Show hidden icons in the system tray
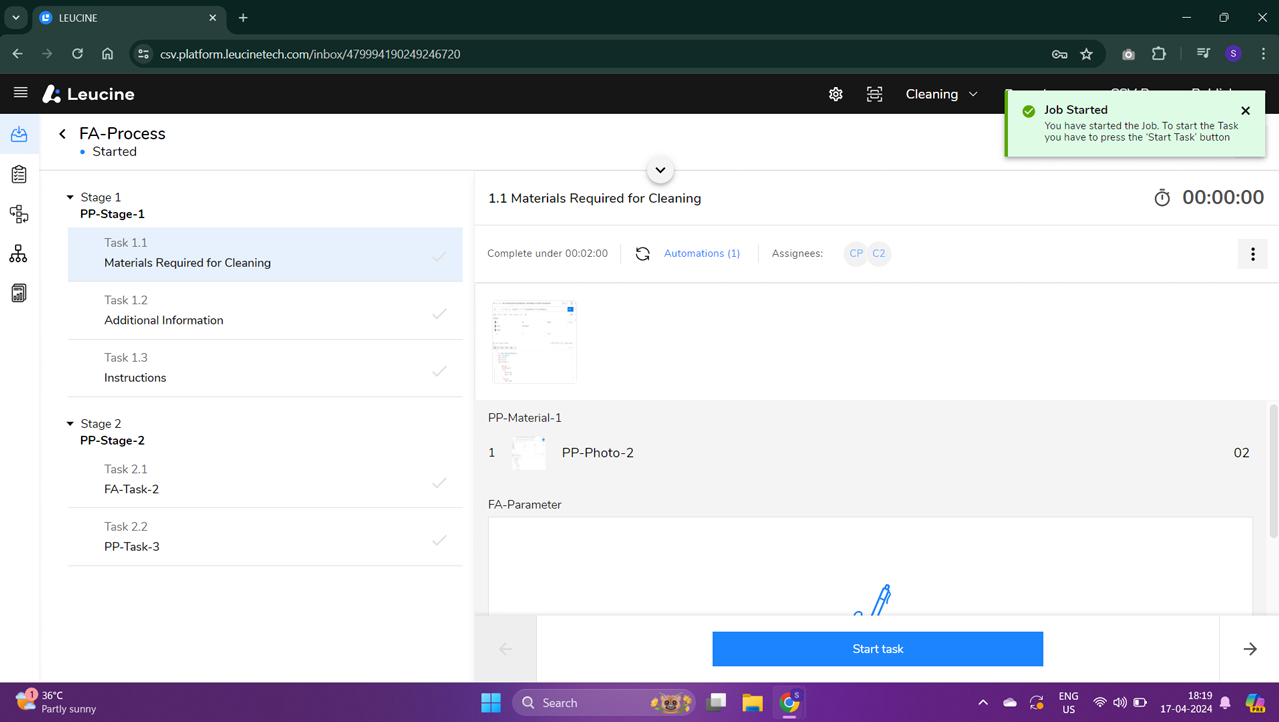The width and height of the screenshot is (1279, 722). 983,703
